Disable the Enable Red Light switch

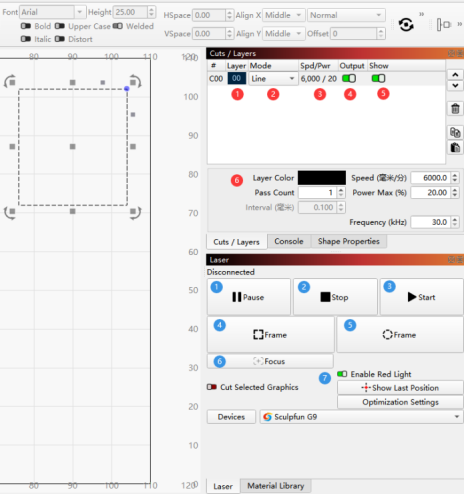pos(342,374)
